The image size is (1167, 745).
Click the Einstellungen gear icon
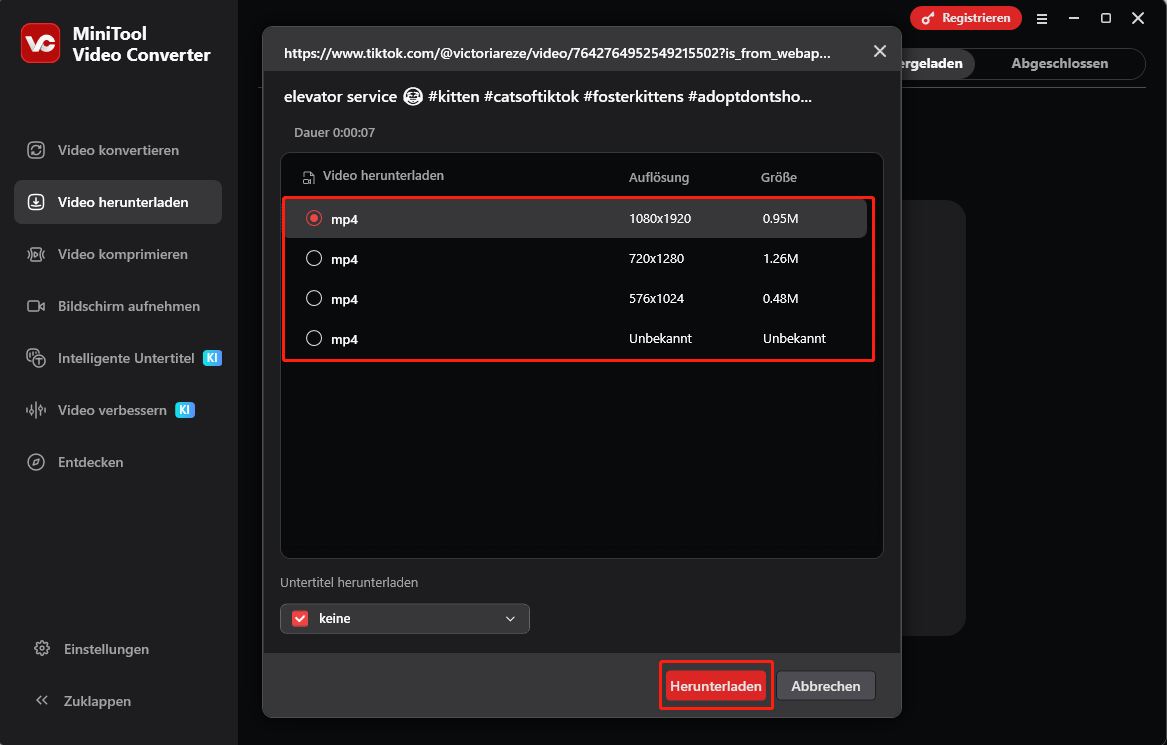[x=42, y=649]
